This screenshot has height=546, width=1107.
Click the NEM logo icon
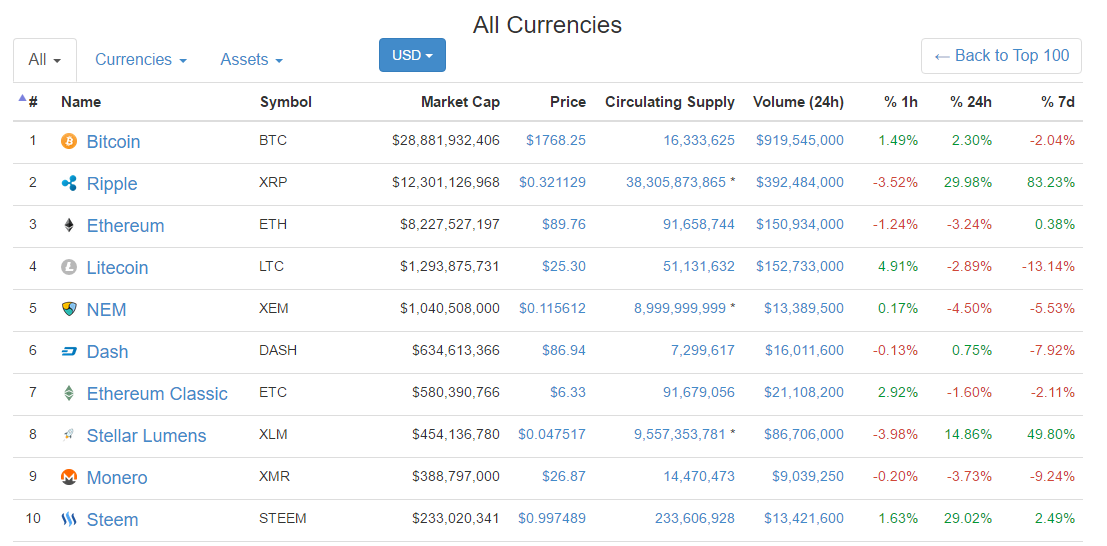[69, 309]
